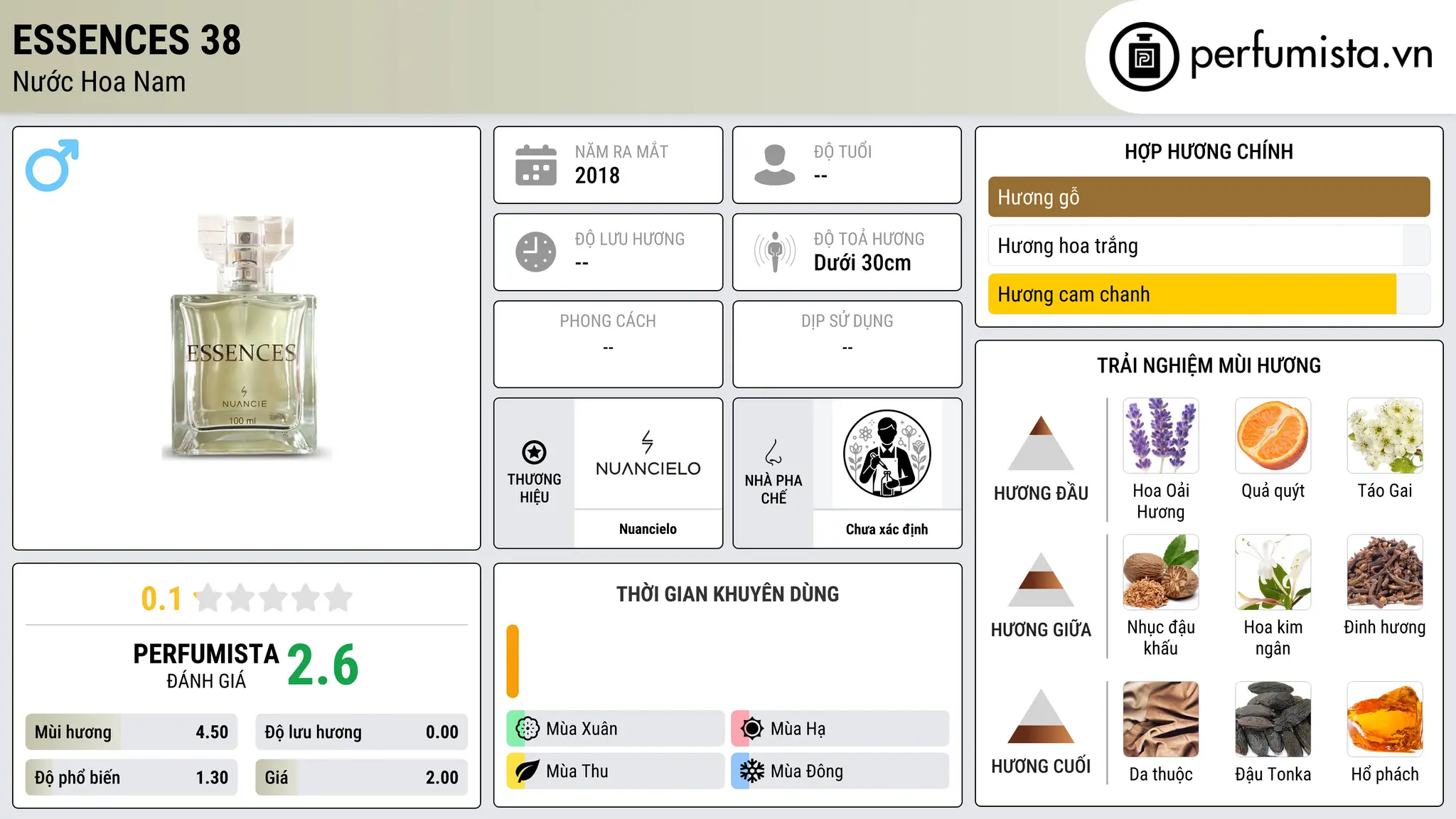Open the Essences 38 bottle photo
The width and height of the screenshot is (1456, 819).
246,337
